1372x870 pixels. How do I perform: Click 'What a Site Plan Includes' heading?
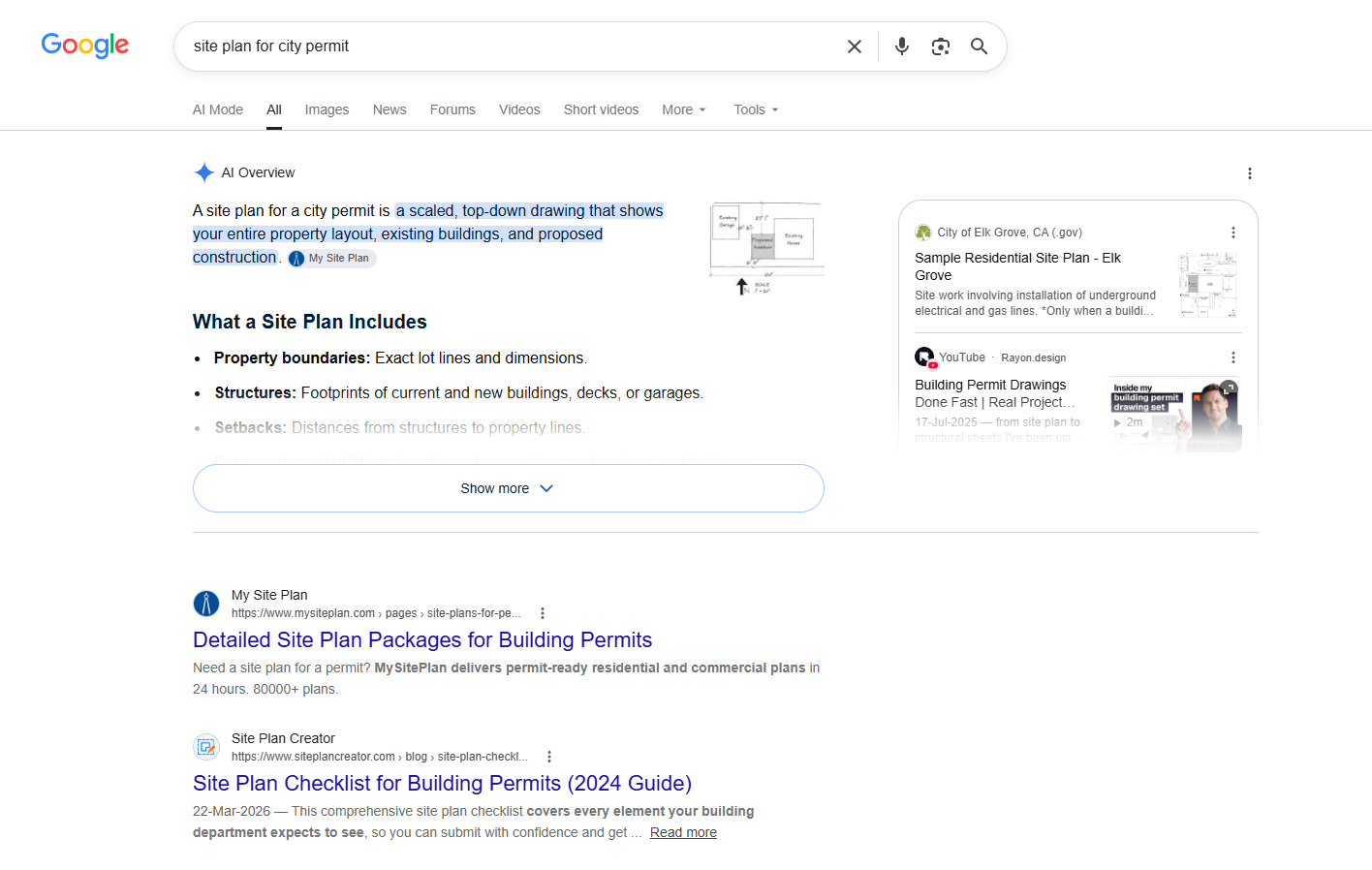(310, 322)
